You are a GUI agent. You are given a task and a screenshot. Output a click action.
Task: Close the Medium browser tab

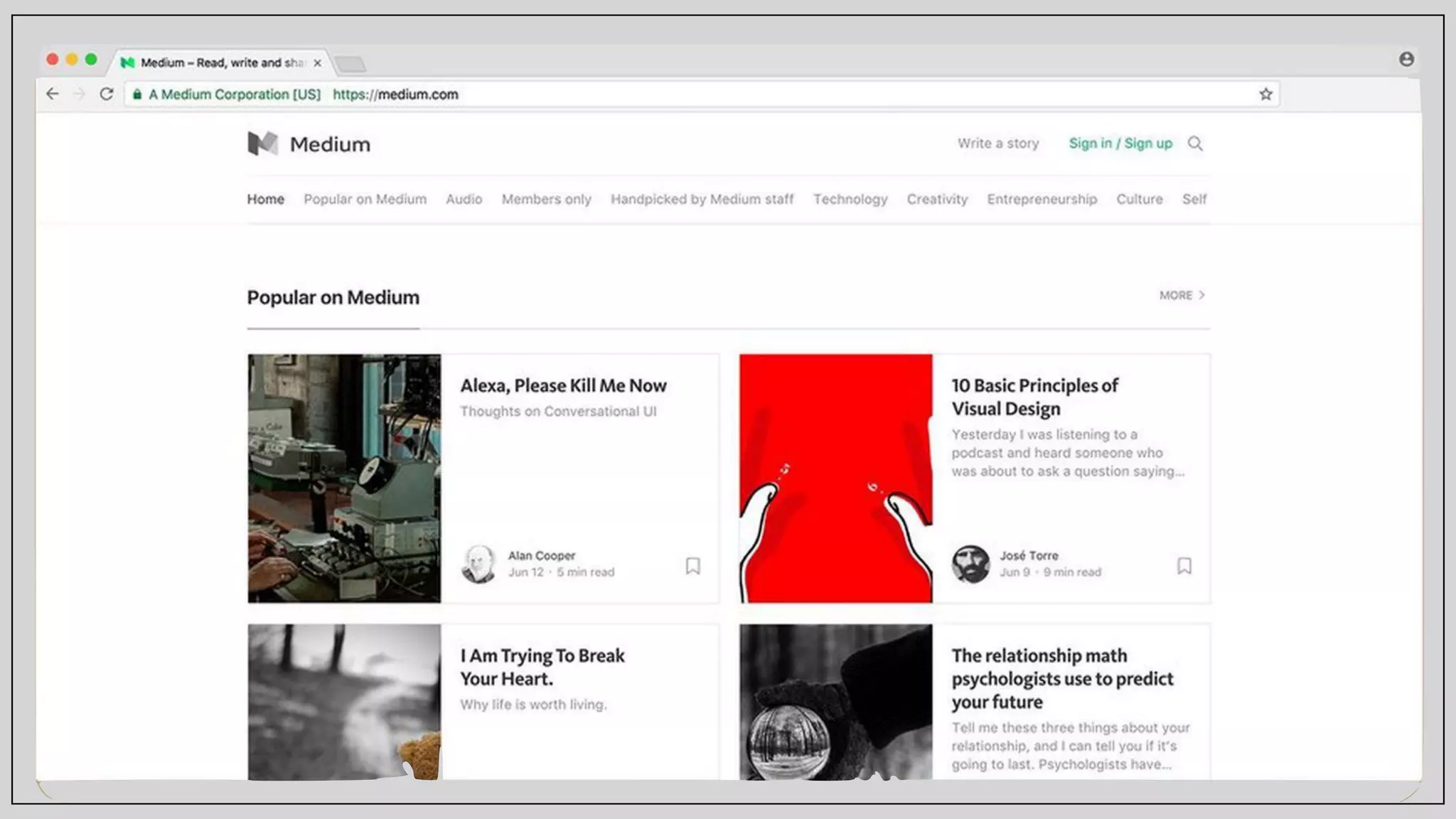tap(317, 63)
